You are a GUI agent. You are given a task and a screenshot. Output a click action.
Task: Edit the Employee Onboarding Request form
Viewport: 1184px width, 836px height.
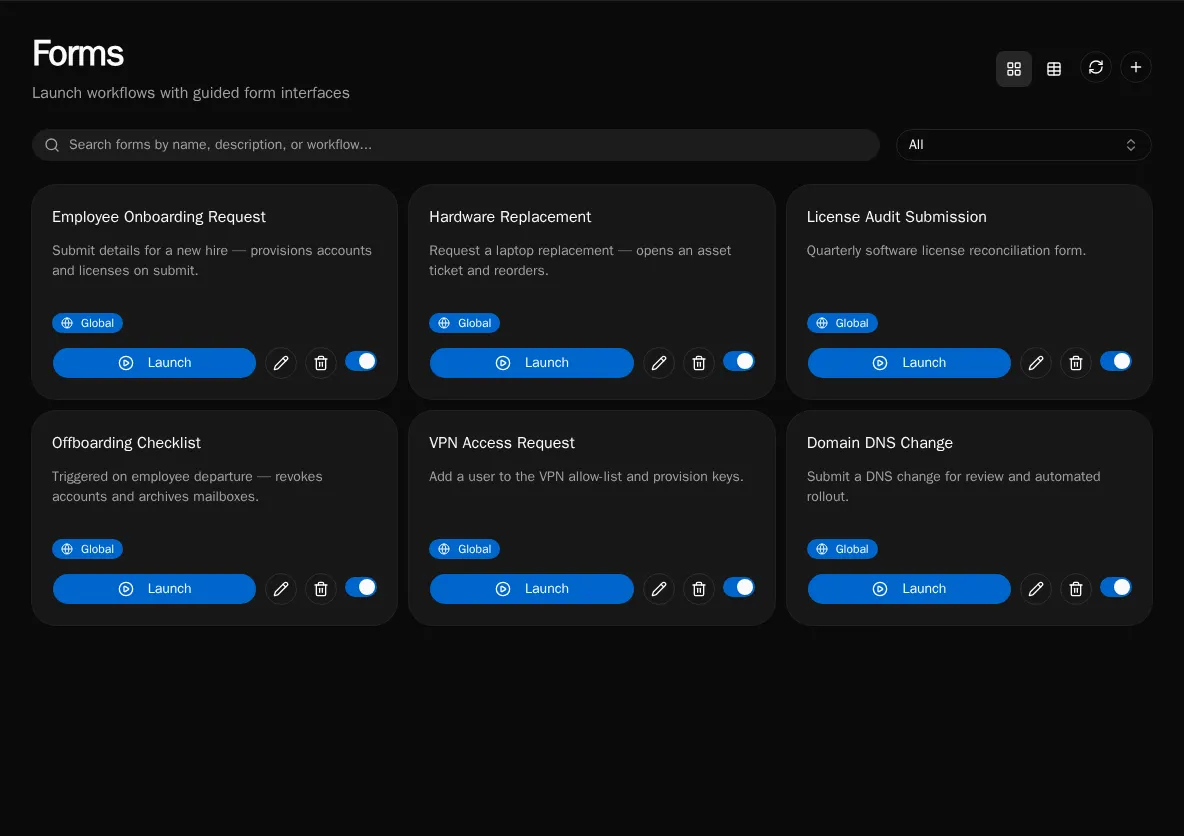(281, 363)
